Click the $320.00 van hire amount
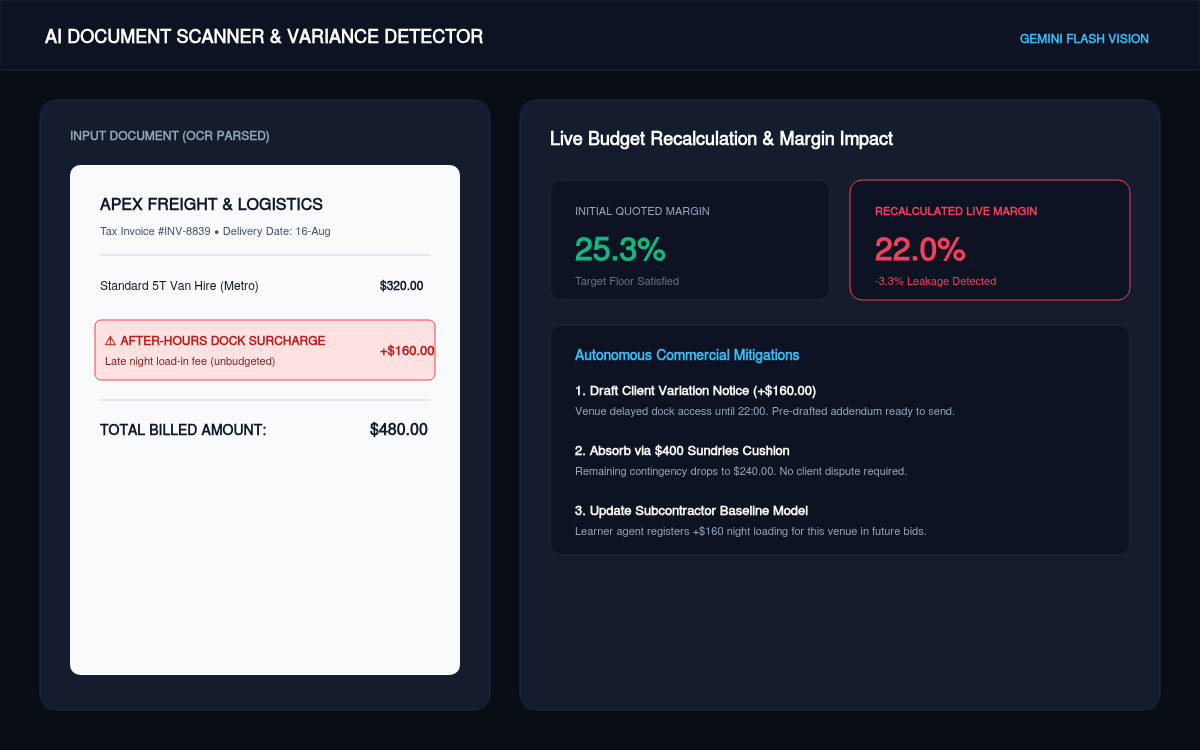The image size is (1200, 750). (401, 286)
